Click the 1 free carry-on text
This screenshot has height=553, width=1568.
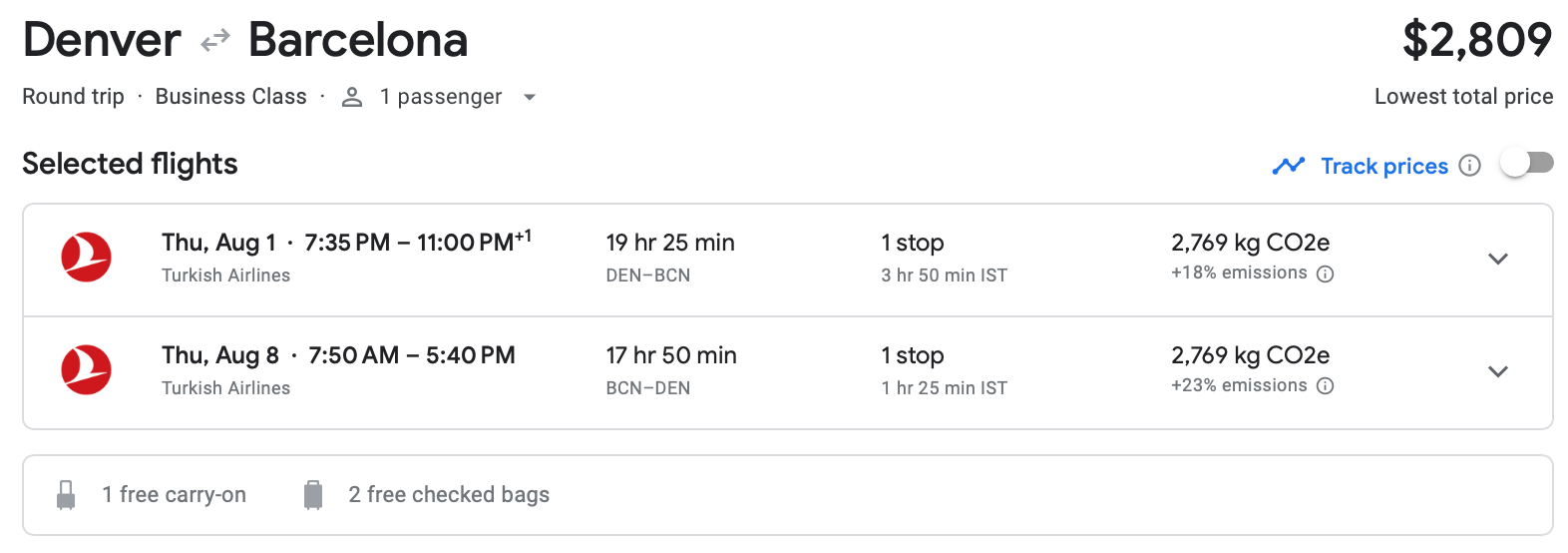[174, 495]
